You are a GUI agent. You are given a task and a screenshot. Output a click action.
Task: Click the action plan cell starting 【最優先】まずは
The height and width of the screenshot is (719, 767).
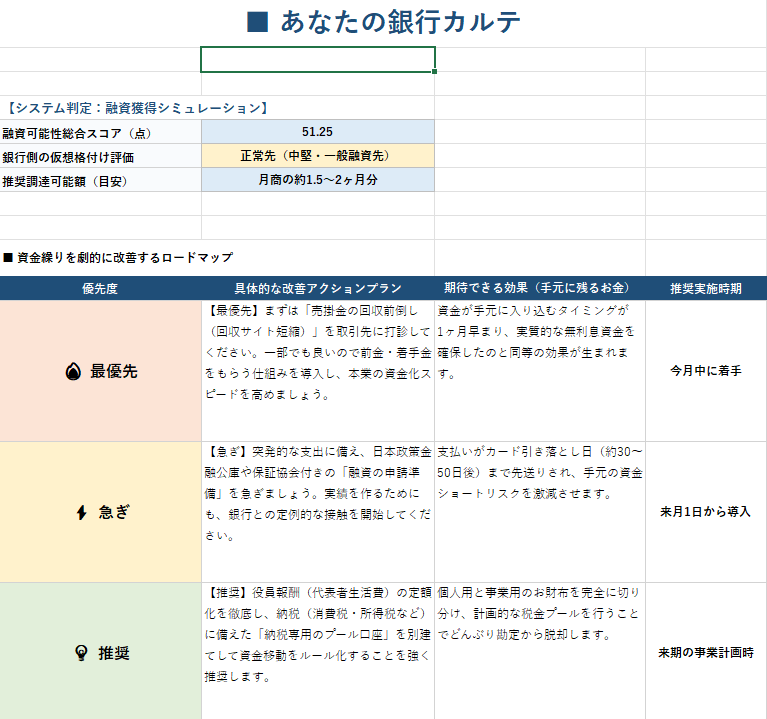click(317, 371)
